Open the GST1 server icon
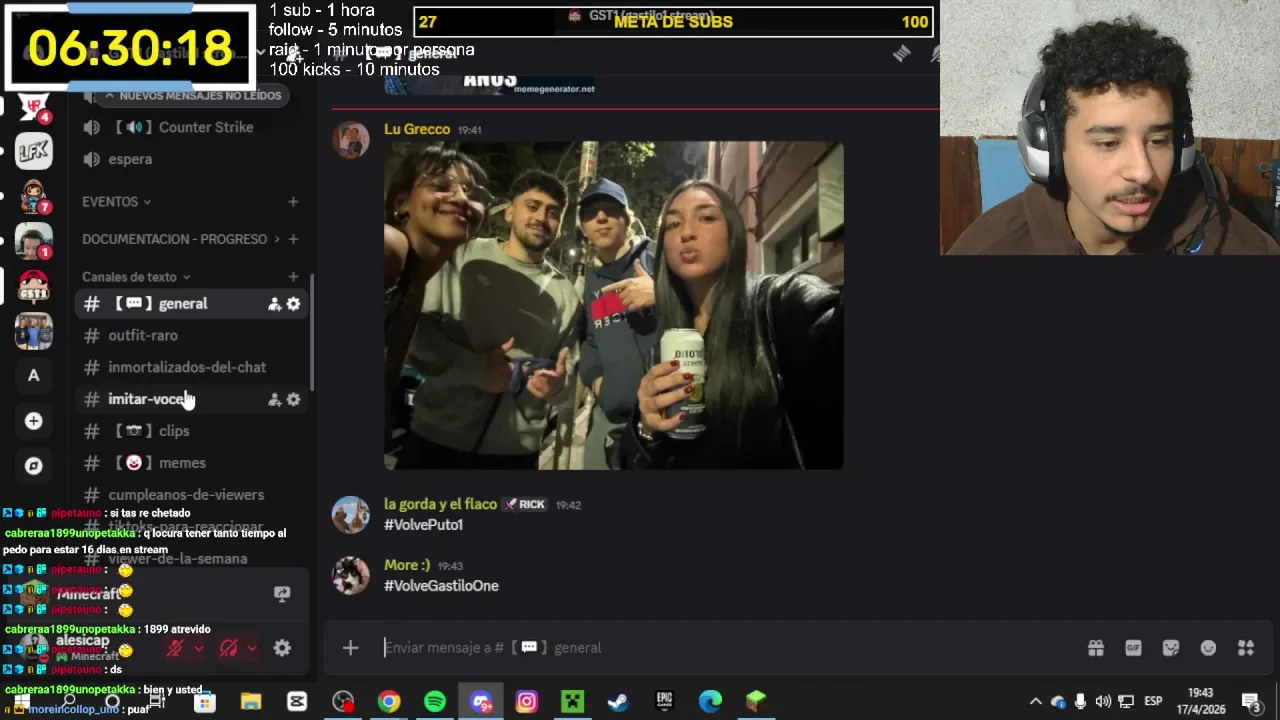The width and height of the screenshot is (1280, 720). pyautogui.click(x=34, y=285)
